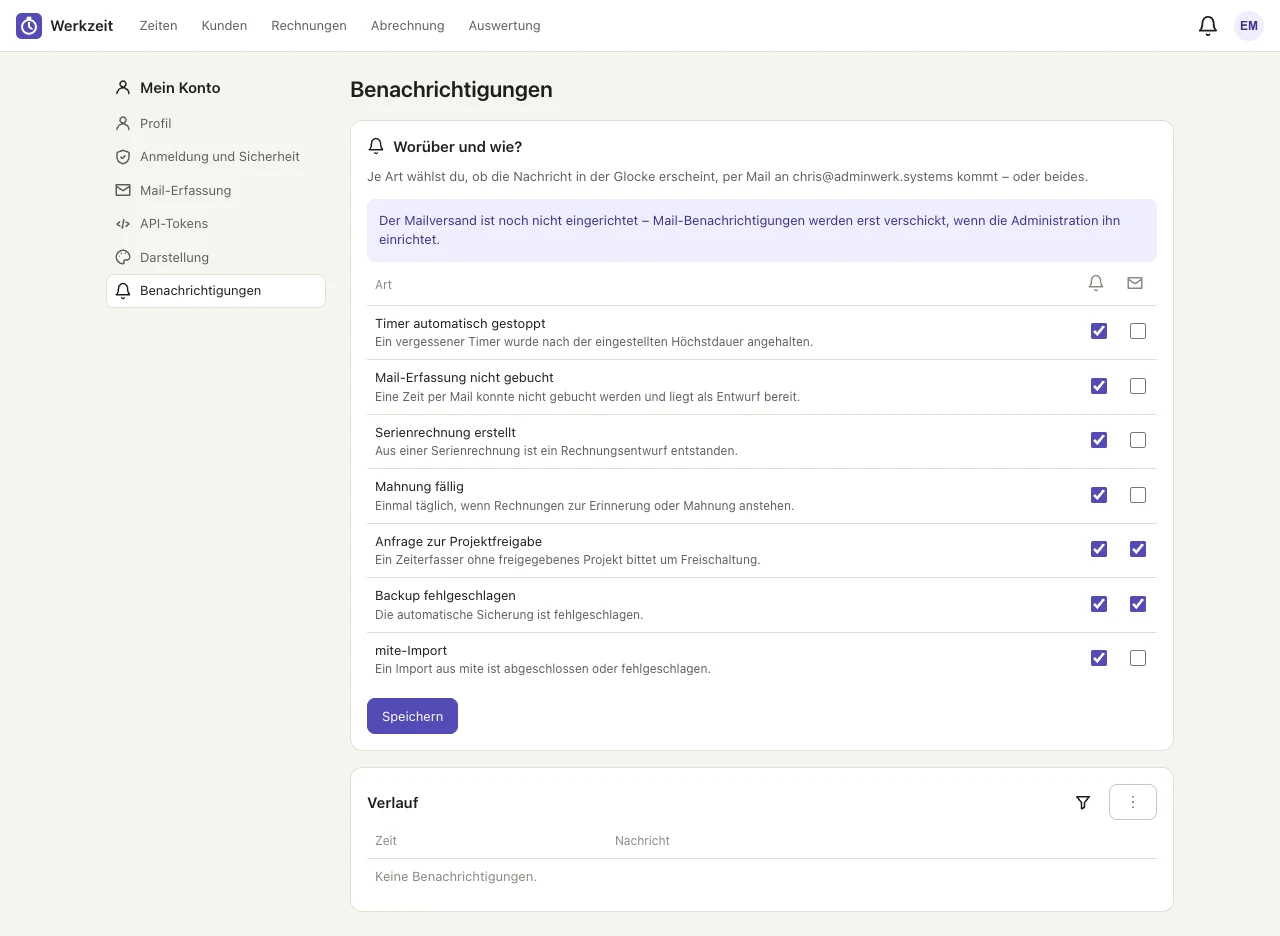
Task: Open Darstellung settings page
Action: click(216, 258)
